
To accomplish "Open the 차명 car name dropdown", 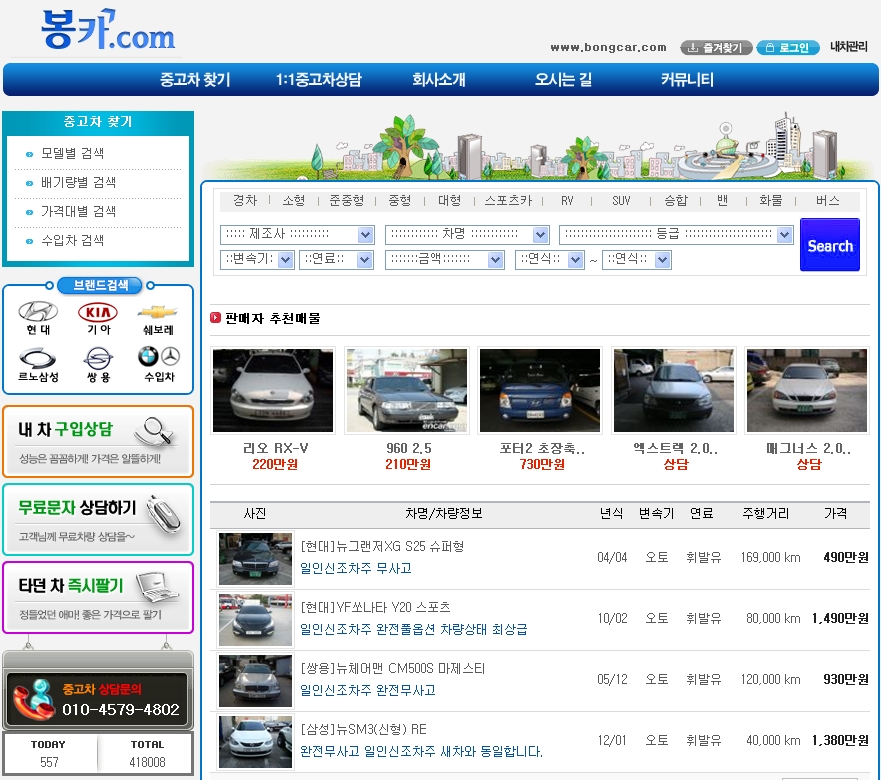I will 467,234.
